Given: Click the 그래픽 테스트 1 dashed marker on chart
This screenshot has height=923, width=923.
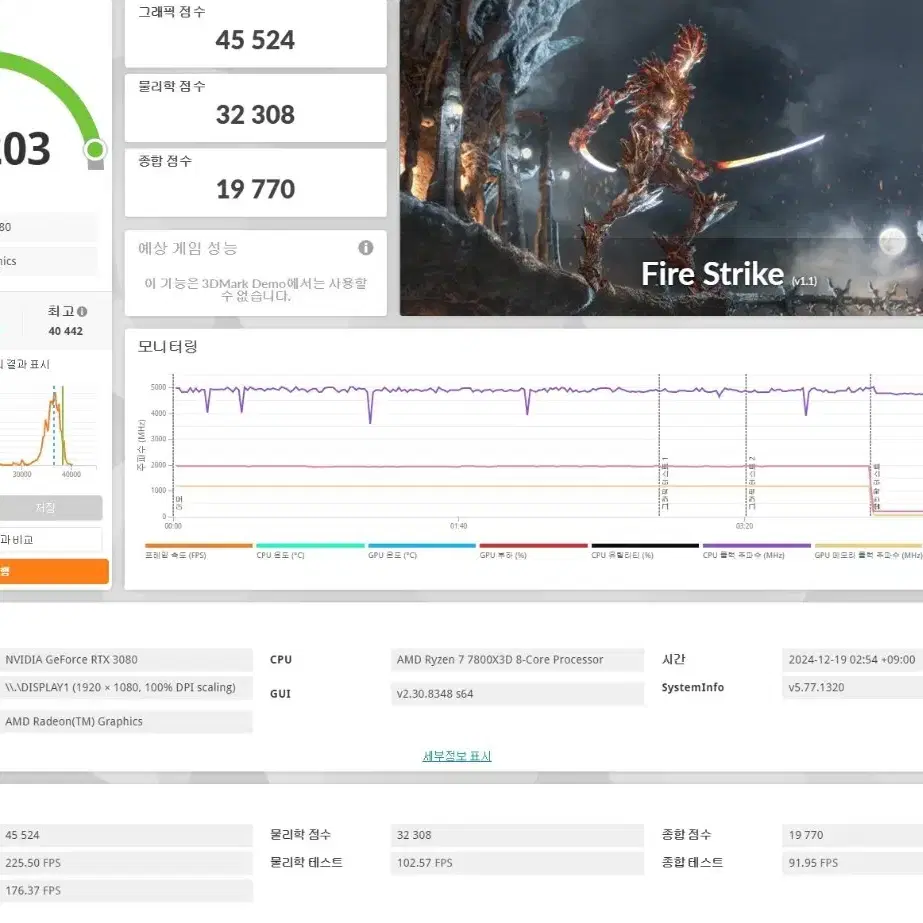Looking at the screenshot, I should coord(659,445).
